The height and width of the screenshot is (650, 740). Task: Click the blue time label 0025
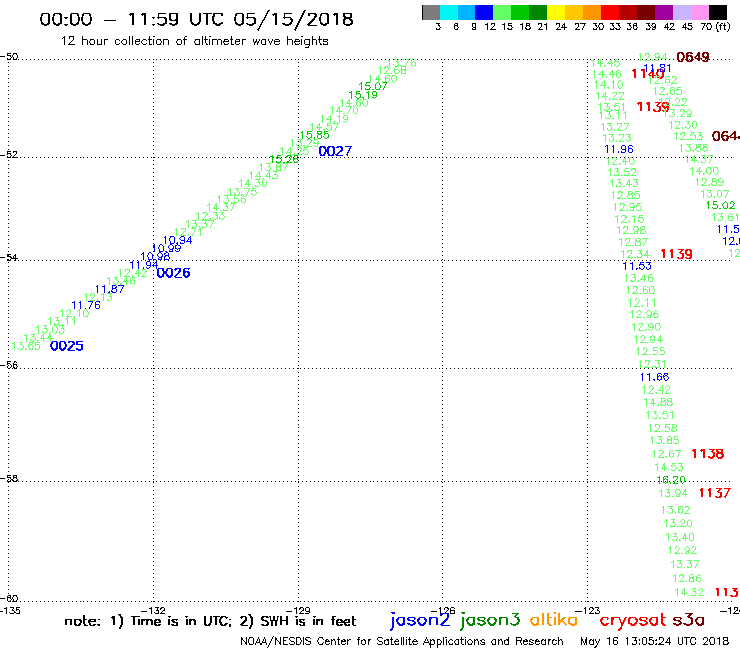(67, 346)
